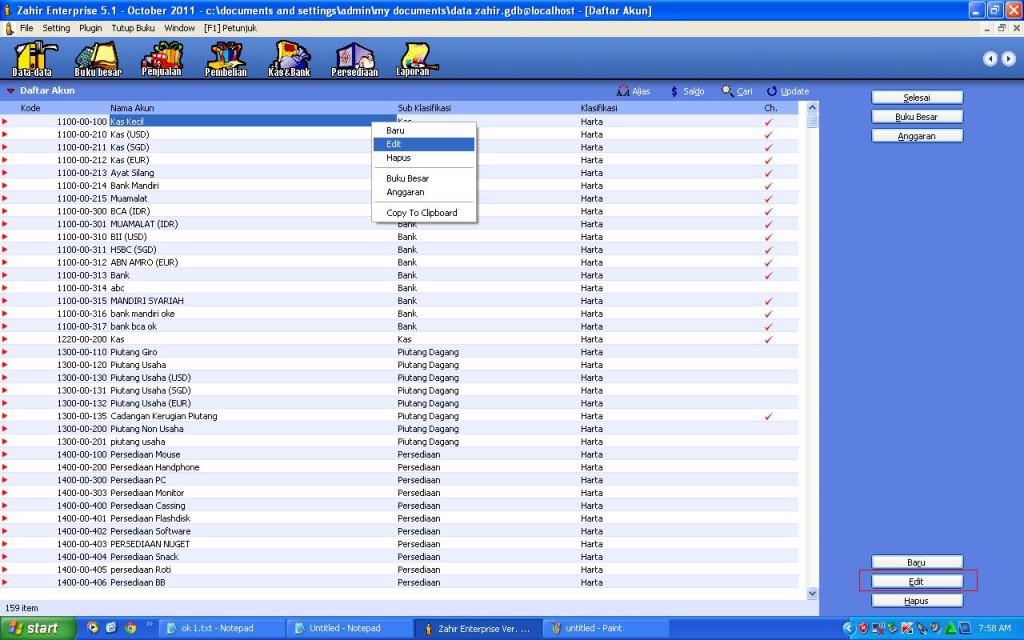Click the red marker beside 1300-00-110 Piutang Giro
This screenshot has height=640, width=1024.
pyautogui.click(x=5, y=352)
